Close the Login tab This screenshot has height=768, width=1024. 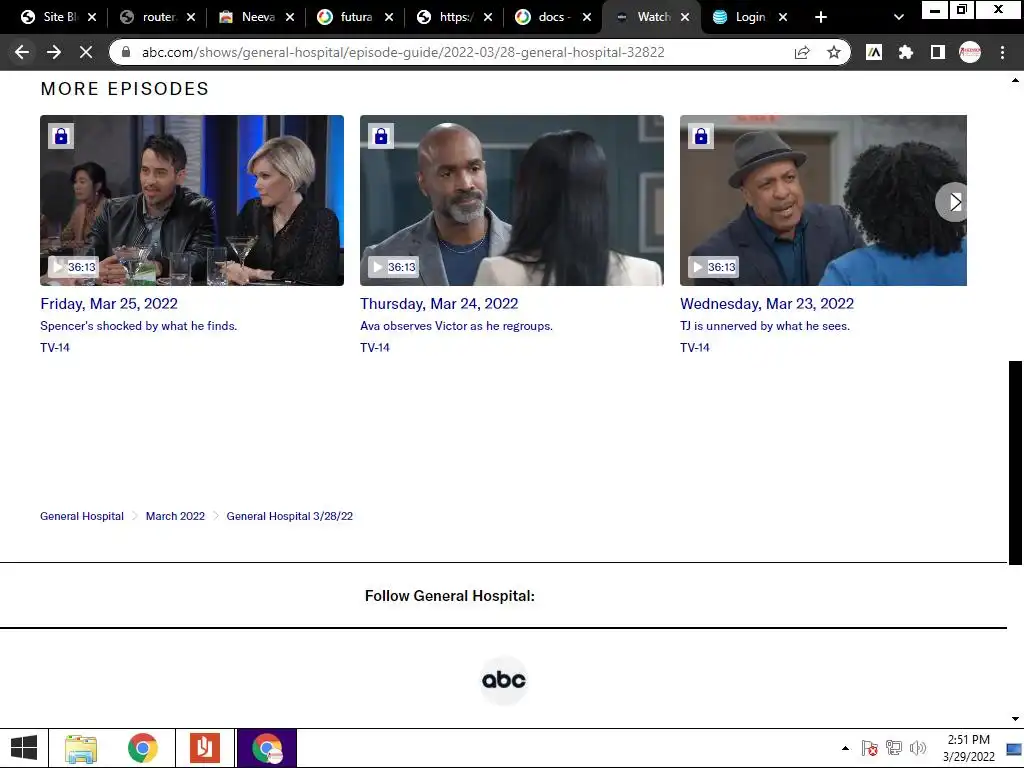pyautogui.click(x=783, y=17)
